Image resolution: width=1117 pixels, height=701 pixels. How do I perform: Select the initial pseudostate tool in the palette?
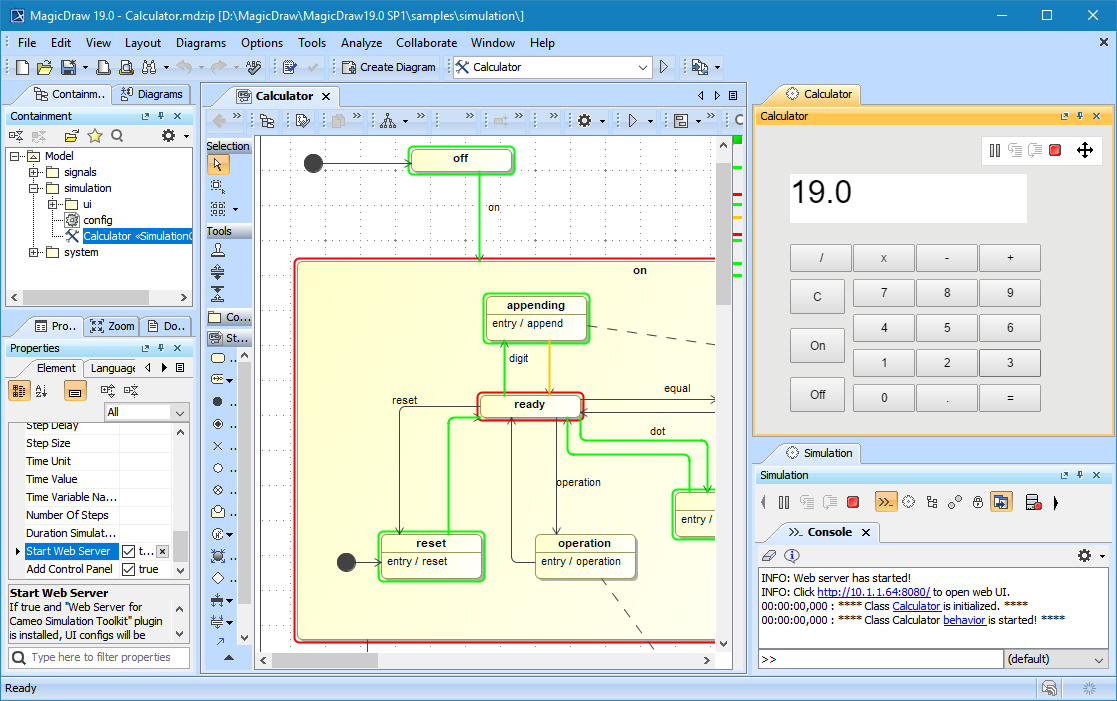coord(218,401)
